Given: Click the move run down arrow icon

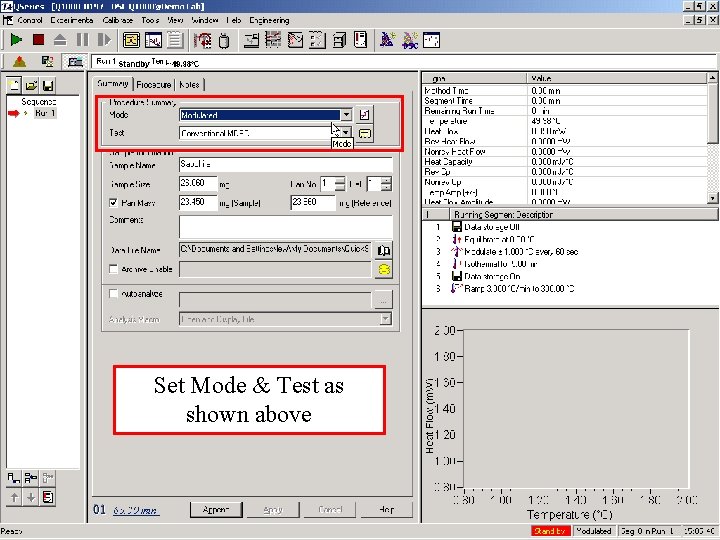Looking at the screenshot, I should [x=31, y=497].
